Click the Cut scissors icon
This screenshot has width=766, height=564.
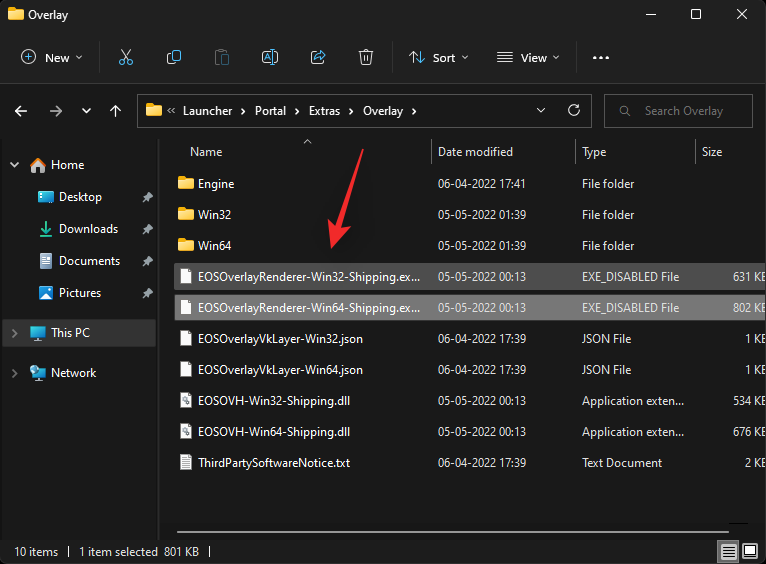click(x=126, y=57)
